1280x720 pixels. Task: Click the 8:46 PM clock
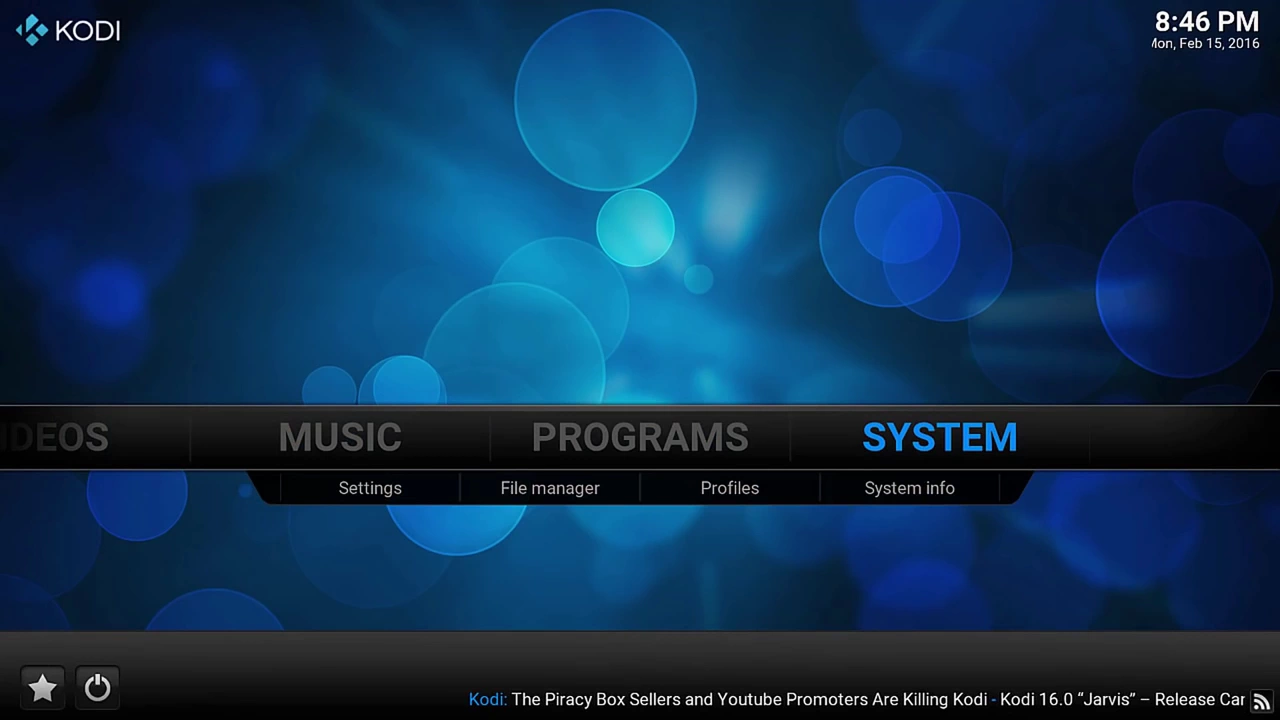click(x=1206, y=22)
